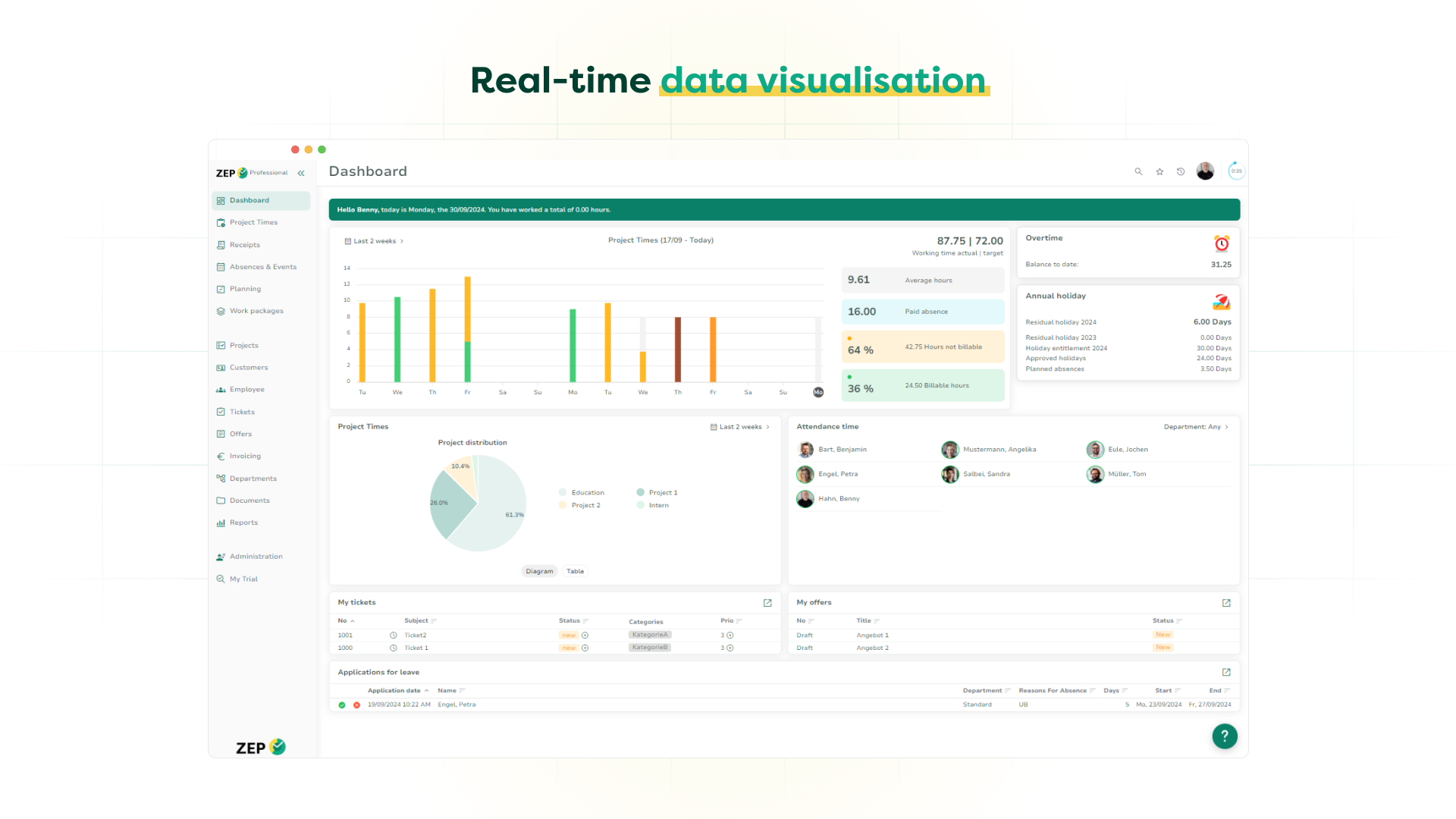1456x819 pixels.
Task: Click the help question mark button
Action: [1224, 736]
